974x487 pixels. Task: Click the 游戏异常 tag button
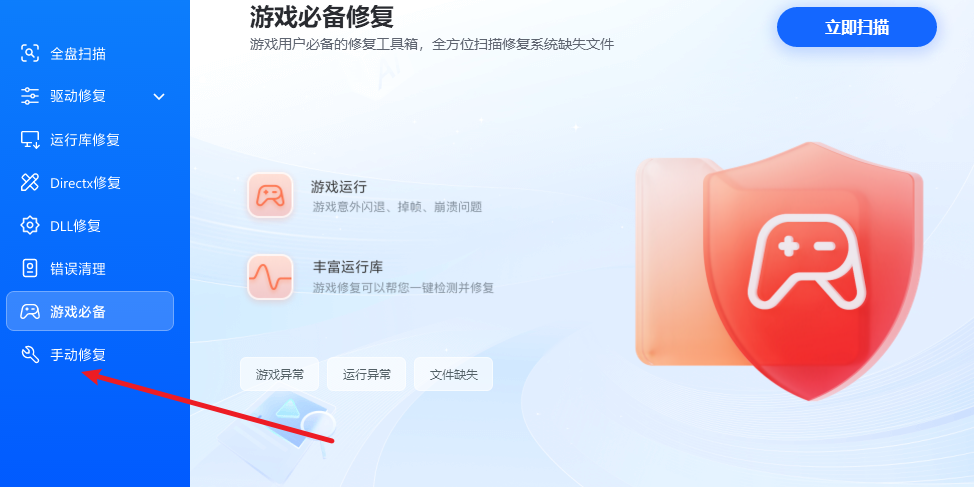280,375
